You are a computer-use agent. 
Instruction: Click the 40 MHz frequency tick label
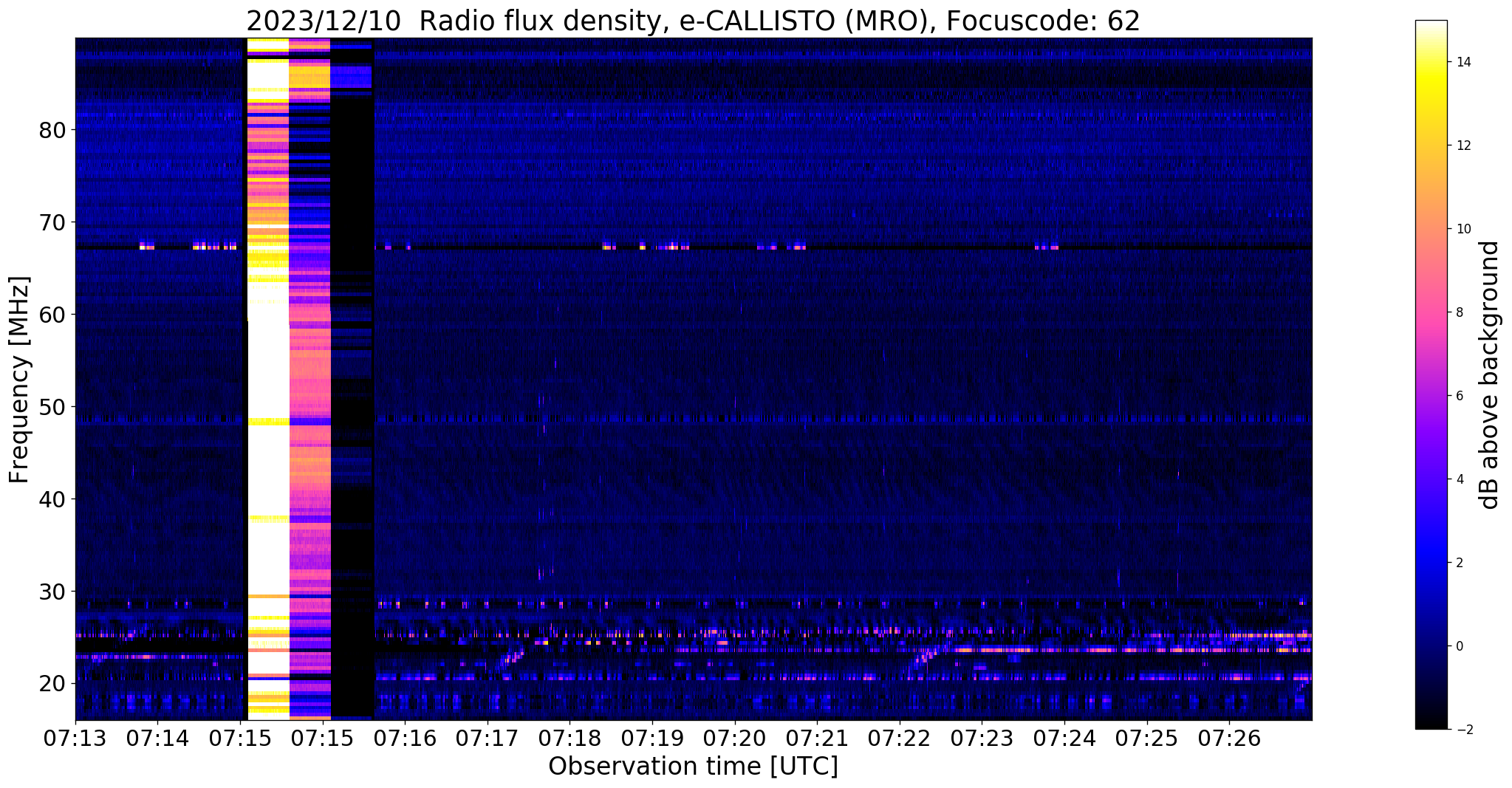coord(52,499)
